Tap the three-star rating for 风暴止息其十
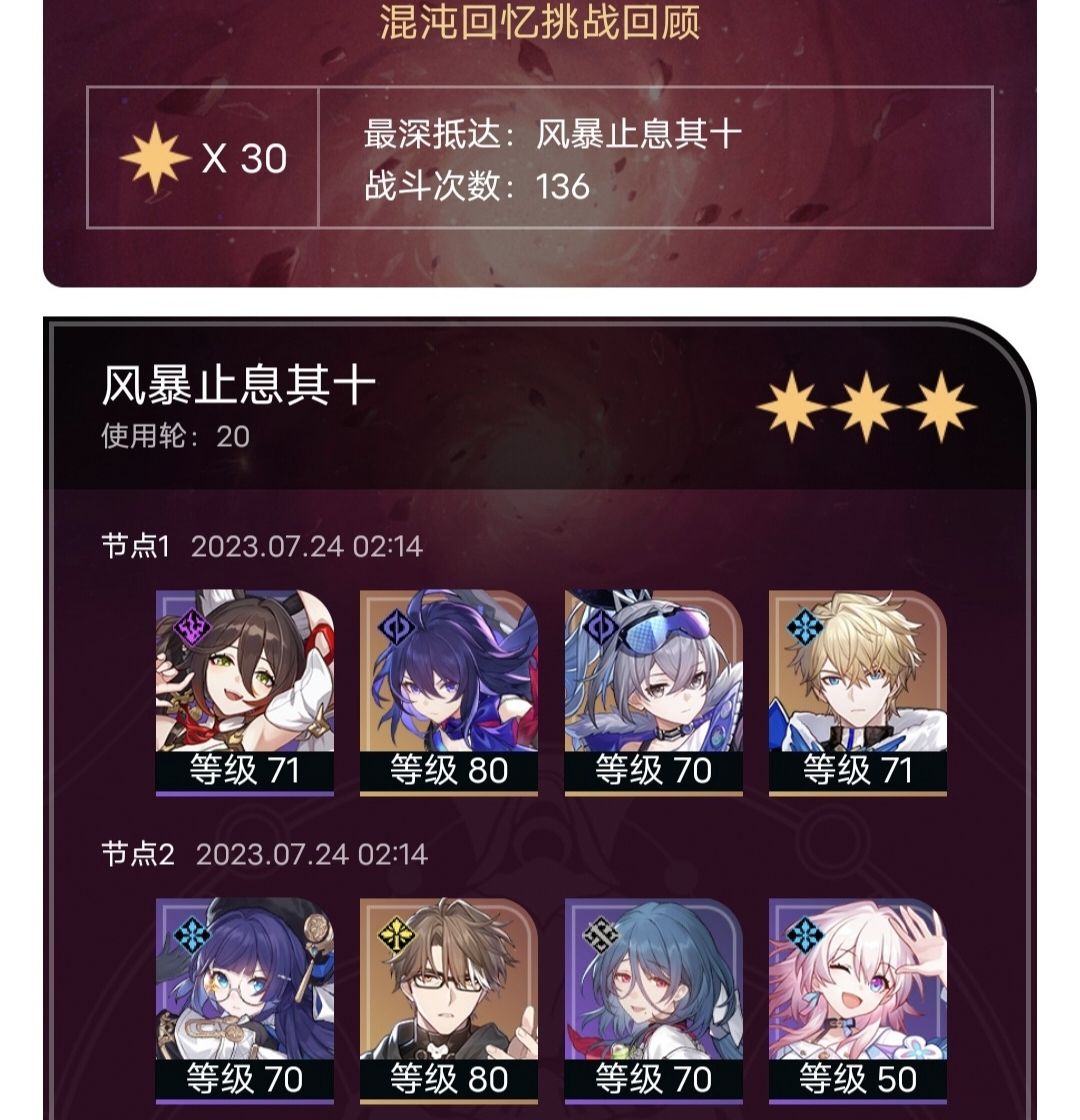 click(x=866, y=406)
